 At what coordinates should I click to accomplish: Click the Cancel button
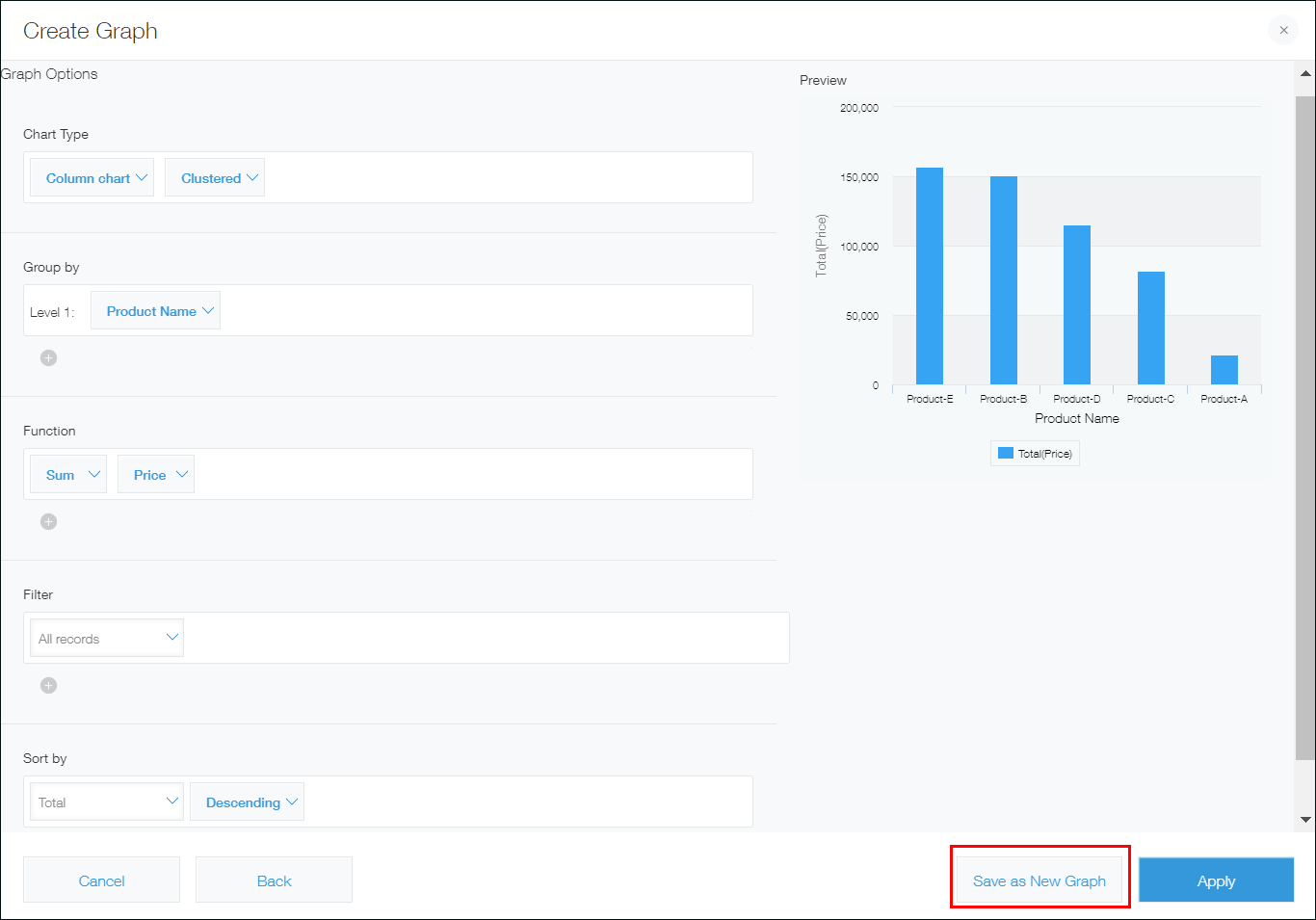pyautogui.click(x=101, y=881)
